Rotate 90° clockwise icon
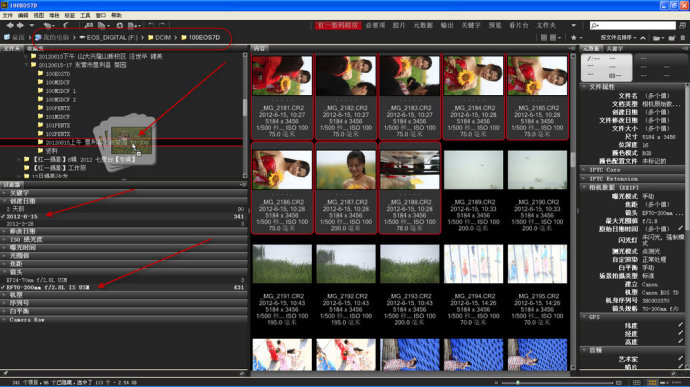 [x=161, y=26]
